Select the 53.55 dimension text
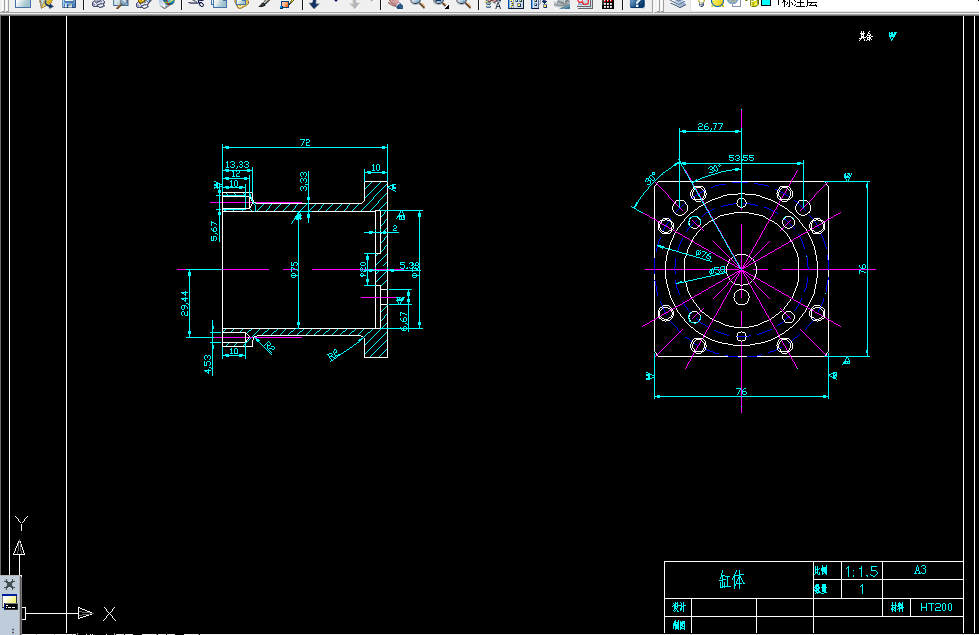This screenshot has height=635, width=979. click(x=741, y=158)
